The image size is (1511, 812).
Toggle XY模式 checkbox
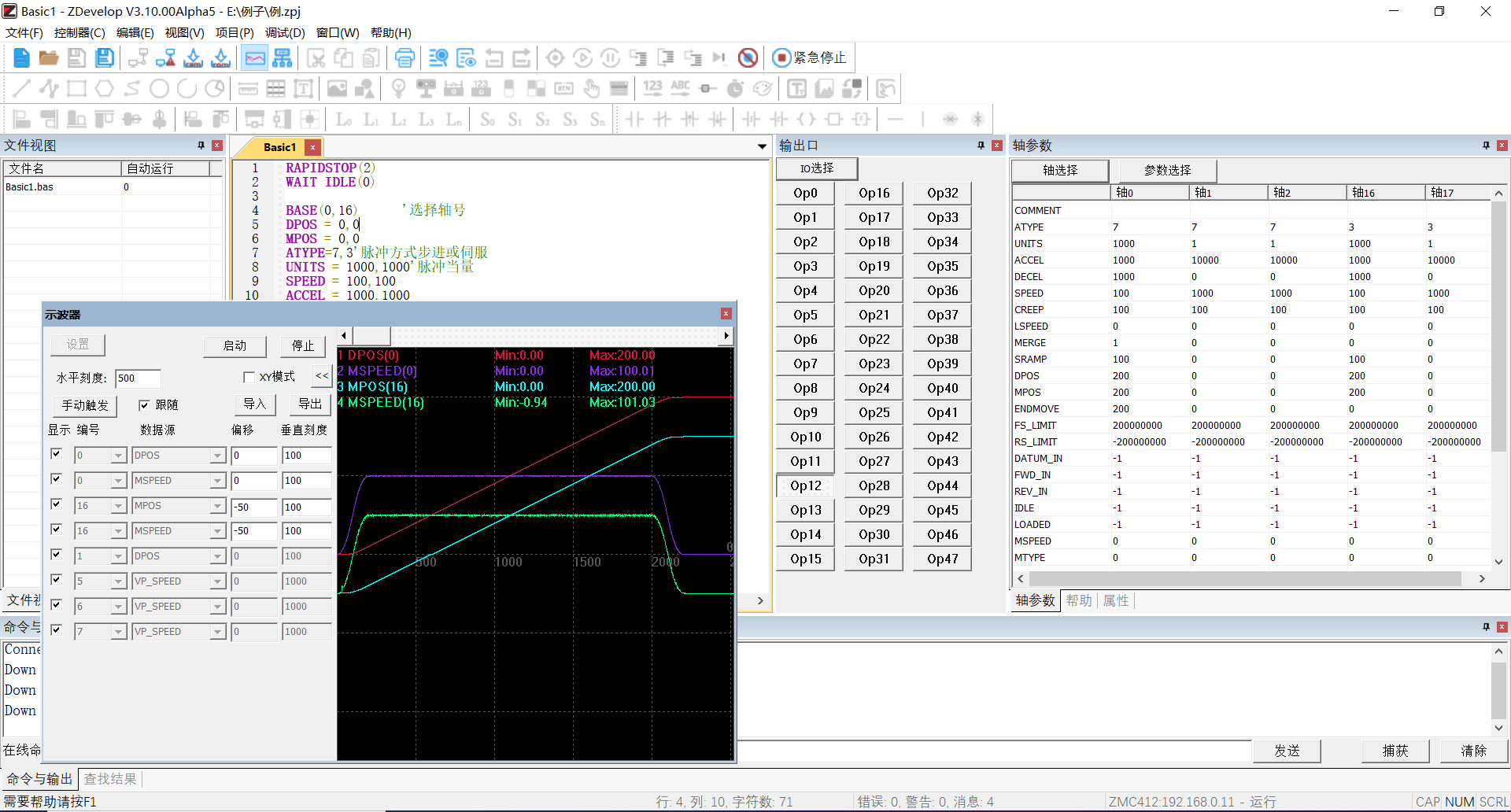tap(249, 377)
